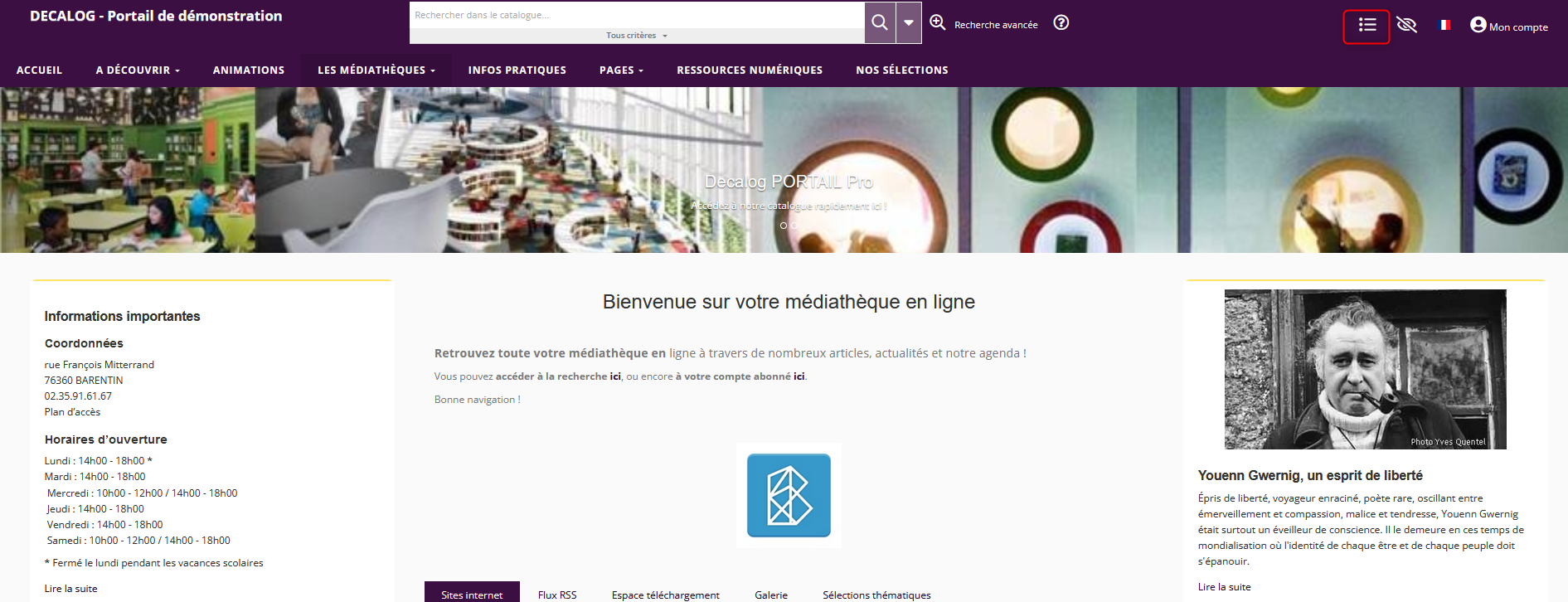Expand the A découvrir menu

pos(138,70)
